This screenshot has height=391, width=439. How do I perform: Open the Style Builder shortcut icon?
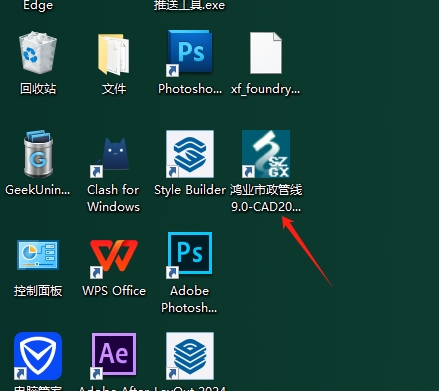click(x=190, y=154)
